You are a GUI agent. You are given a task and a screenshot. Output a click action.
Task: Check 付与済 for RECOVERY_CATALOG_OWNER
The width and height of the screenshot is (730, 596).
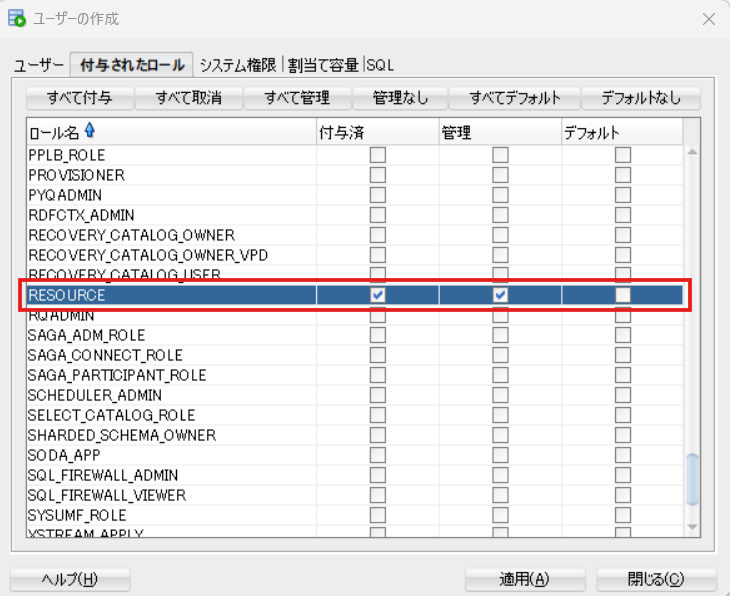[378, 235]
